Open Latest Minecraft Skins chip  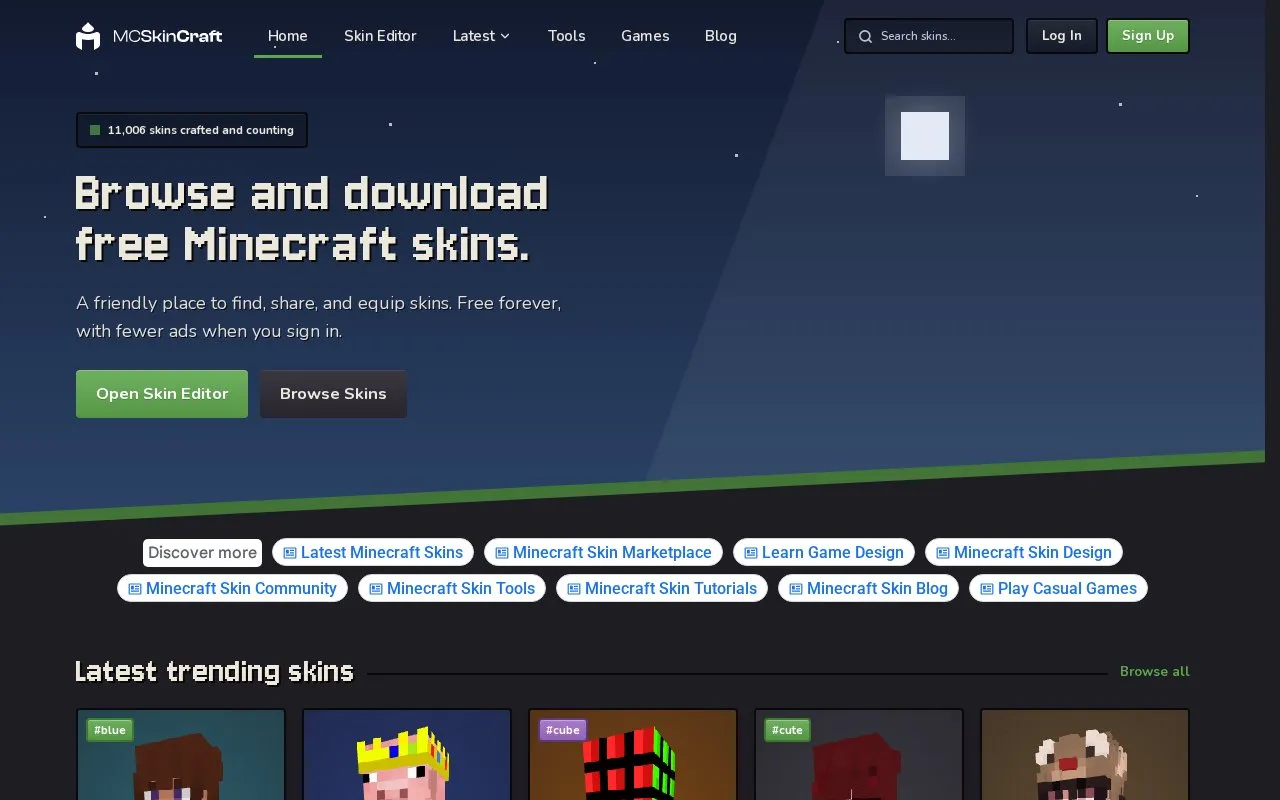click(373, 552)
